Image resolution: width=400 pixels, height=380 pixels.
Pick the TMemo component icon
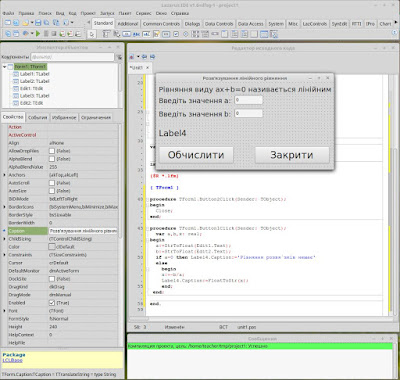[x=156, y=34]
